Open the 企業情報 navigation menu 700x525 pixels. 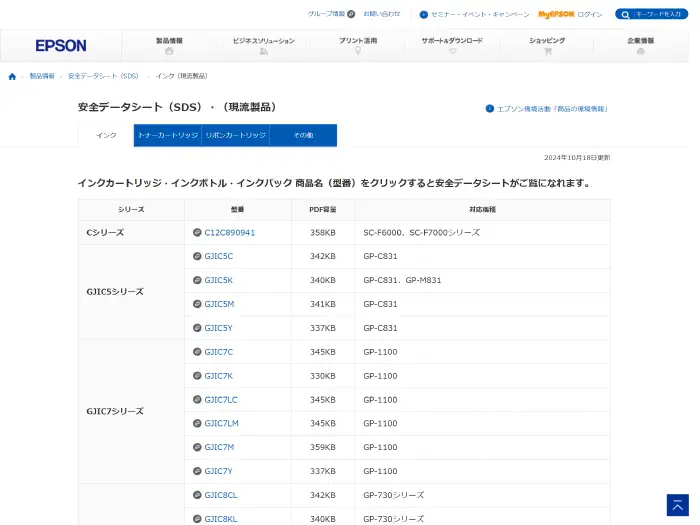pyautogui.click(x=641, y=46)
